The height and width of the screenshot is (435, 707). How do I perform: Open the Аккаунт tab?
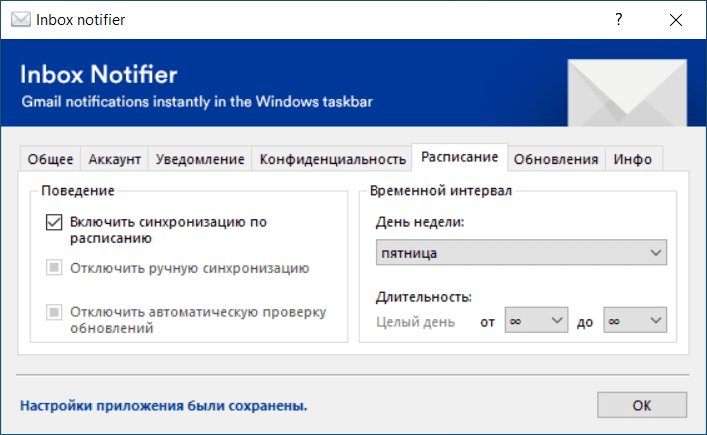click(115, 159)
